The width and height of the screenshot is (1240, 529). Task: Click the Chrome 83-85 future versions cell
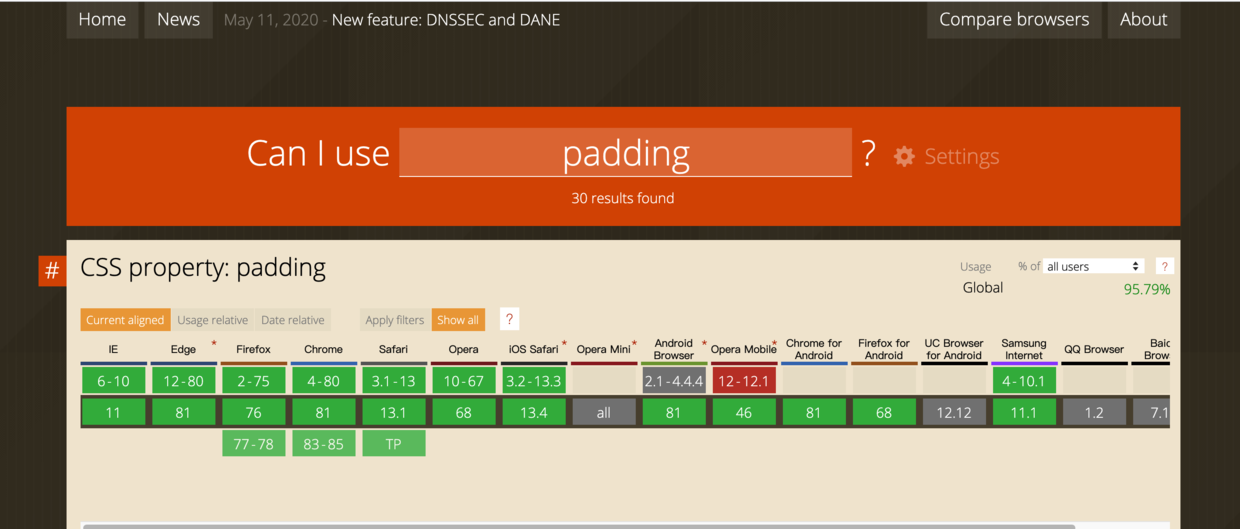(x=323, y=443)
